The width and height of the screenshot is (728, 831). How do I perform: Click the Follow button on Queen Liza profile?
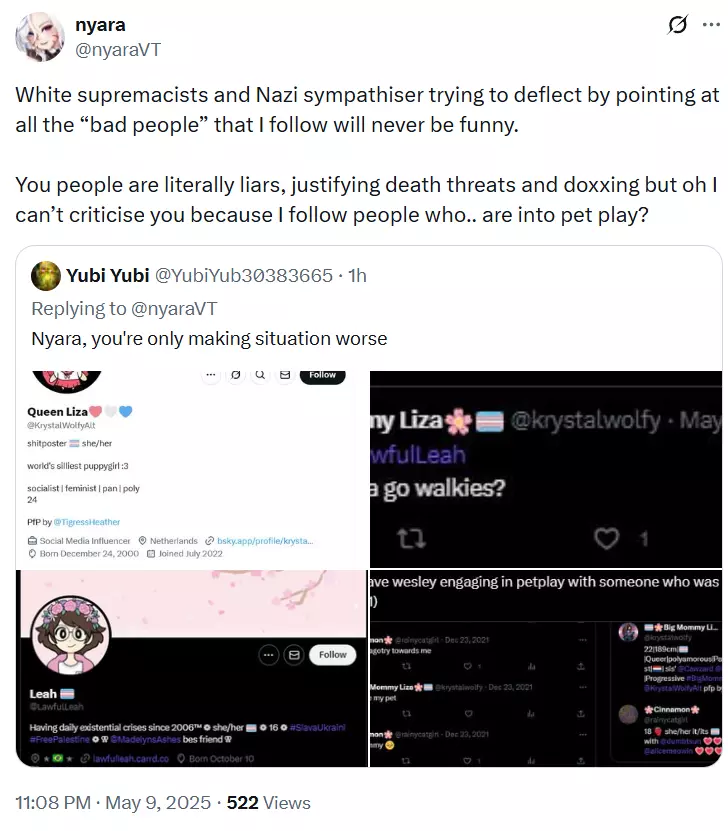(x=322, y=375)
